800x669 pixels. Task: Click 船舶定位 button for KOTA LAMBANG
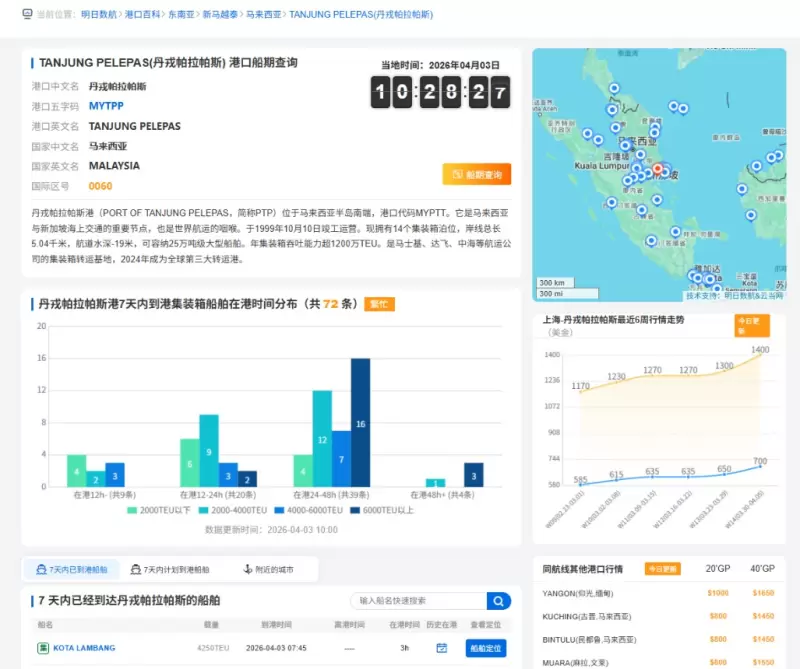pyautogui.click(x=486, y=648)
